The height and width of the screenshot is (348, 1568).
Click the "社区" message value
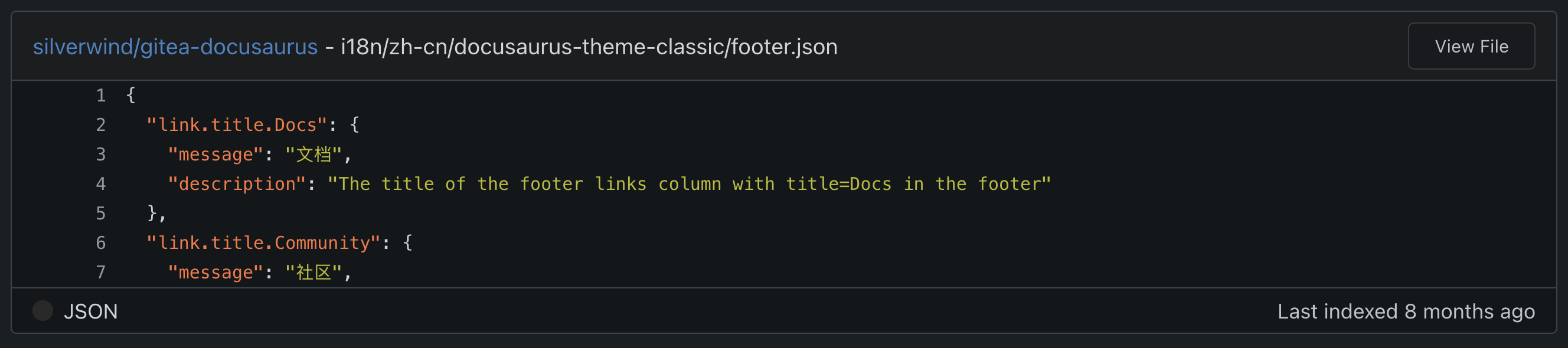click(313, 272)
